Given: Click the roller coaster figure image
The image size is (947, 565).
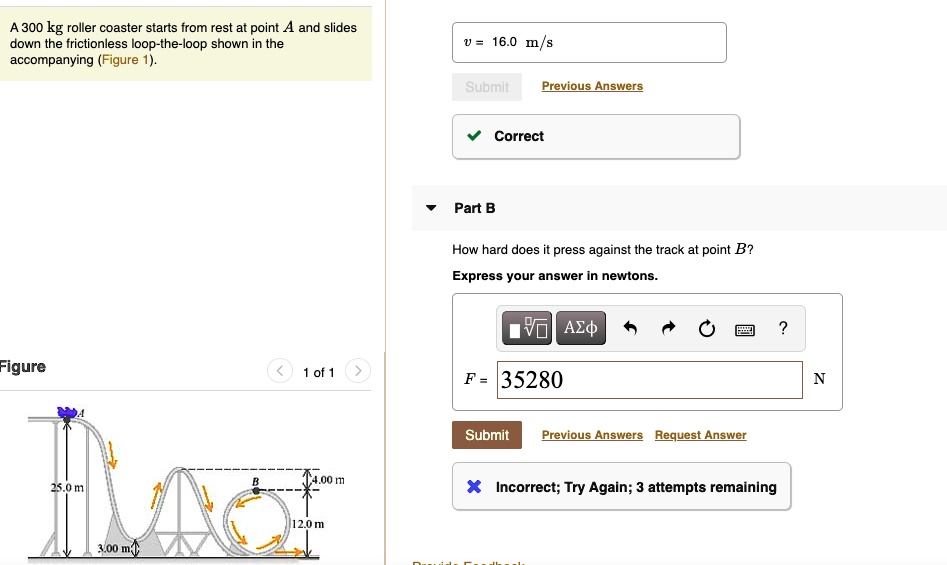Looking at the screenshot, I should (x=185, y=485).
